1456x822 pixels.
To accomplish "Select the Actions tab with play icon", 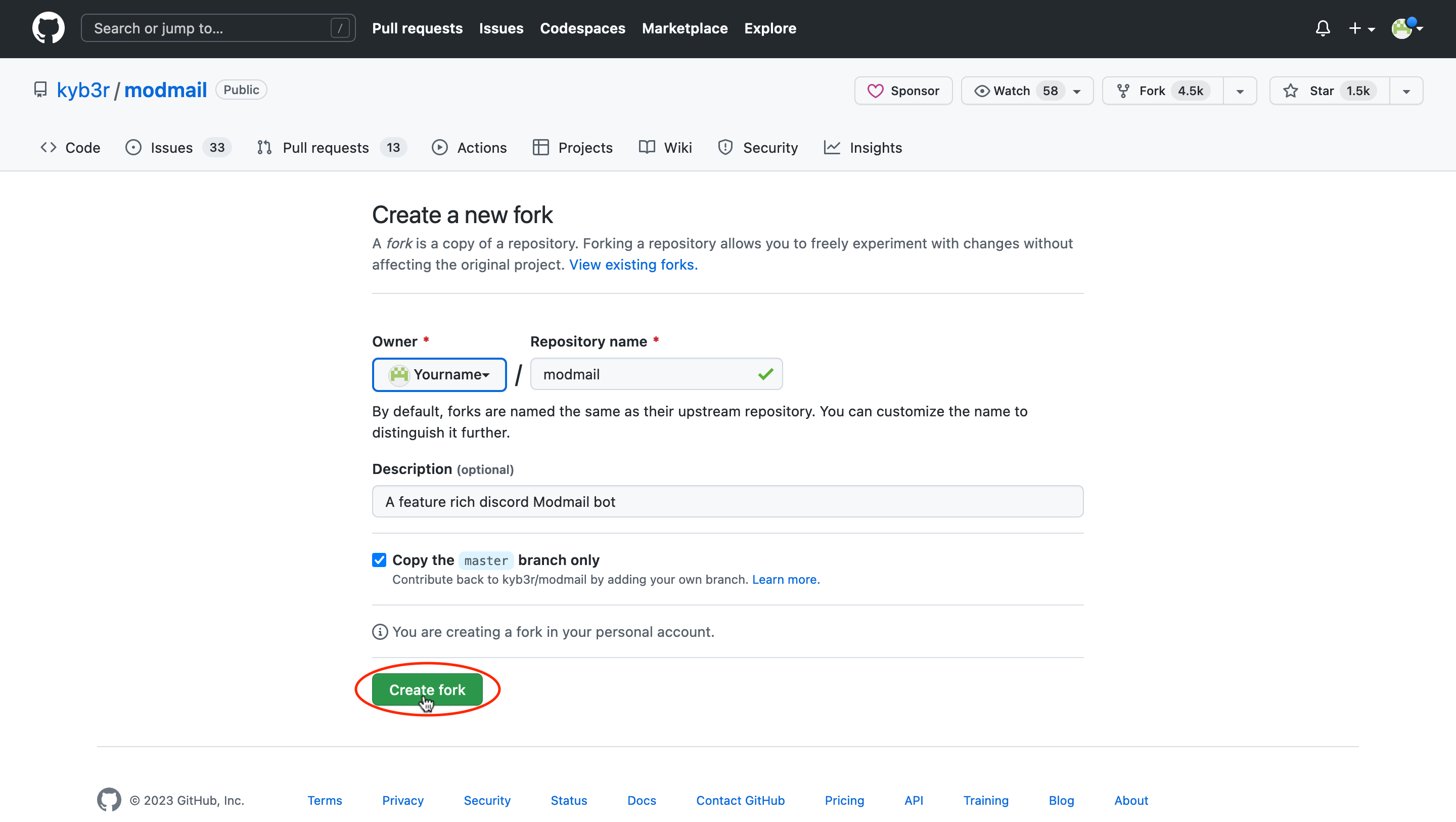I will click(469, 148).
